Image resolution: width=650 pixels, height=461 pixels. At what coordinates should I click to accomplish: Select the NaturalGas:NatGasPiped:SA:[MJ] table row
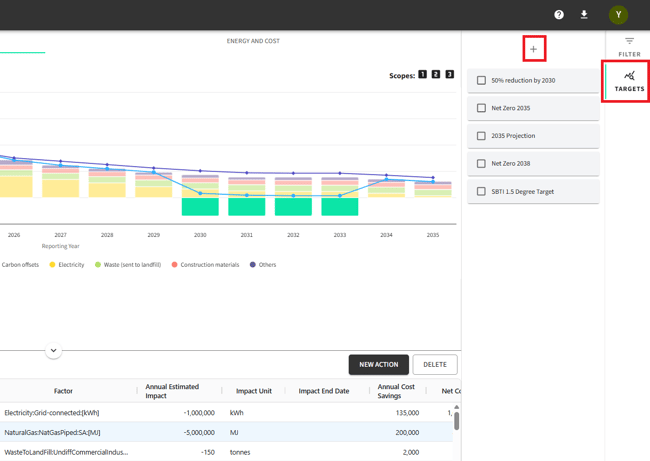200,432
